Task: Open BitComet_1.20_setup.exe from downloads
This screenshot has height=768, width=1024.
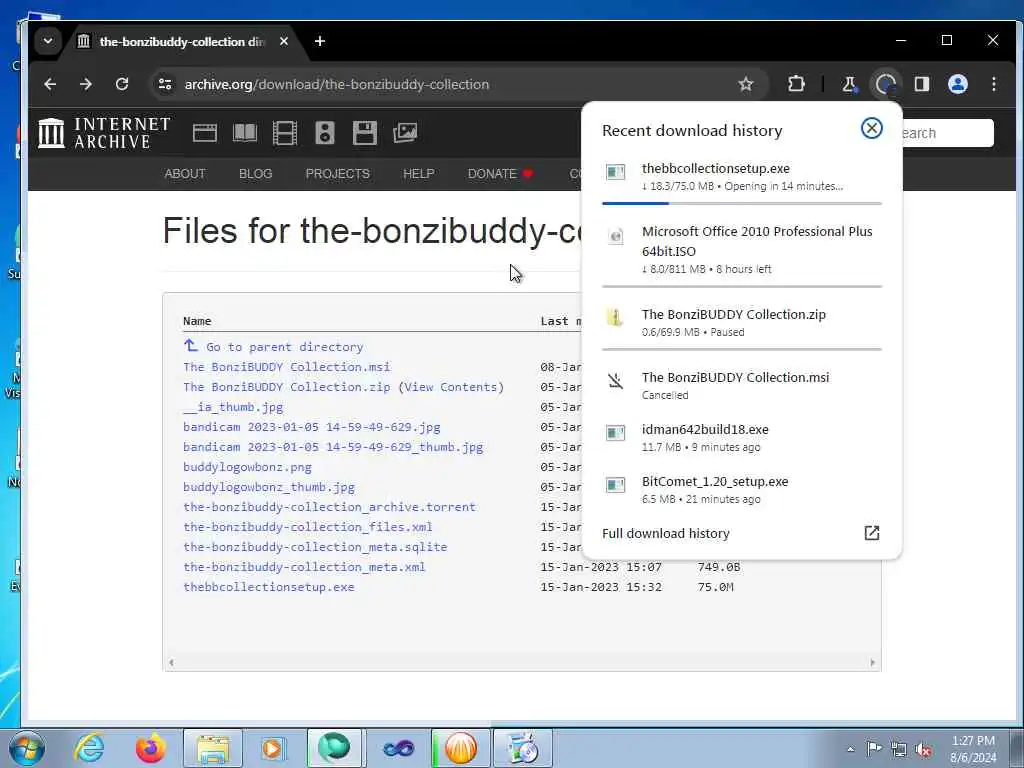Action: (741, 490)
